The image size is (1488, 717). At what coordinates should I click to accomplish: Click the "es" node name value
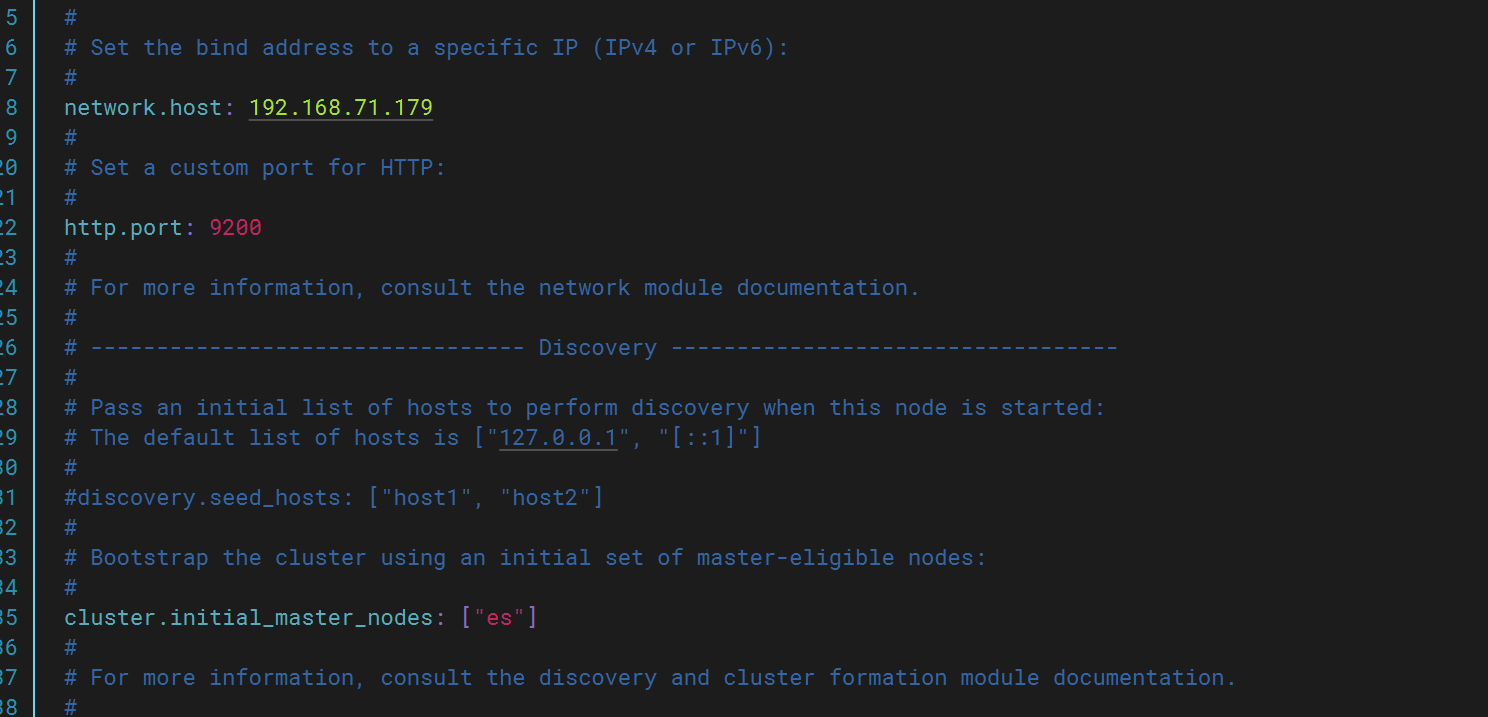click(499, 617)
